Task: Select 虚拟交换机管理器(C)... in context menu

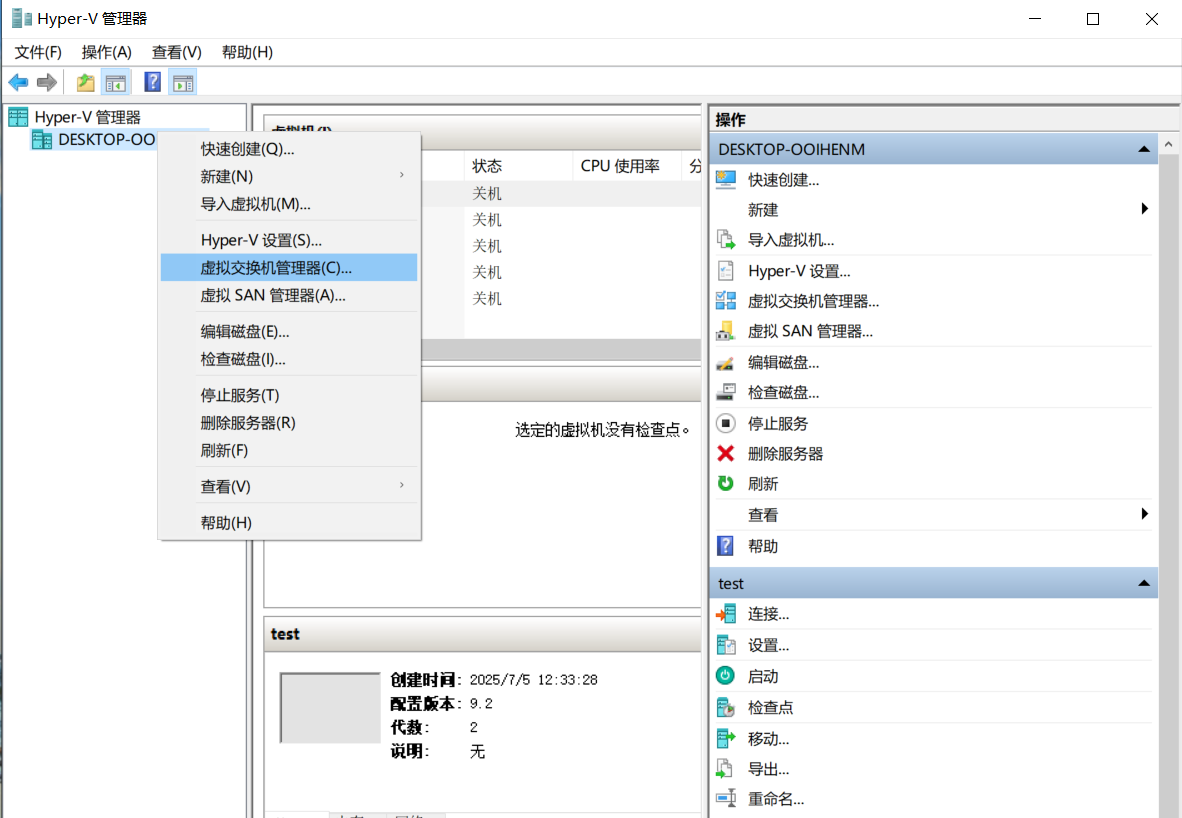Action: point(276,268)
